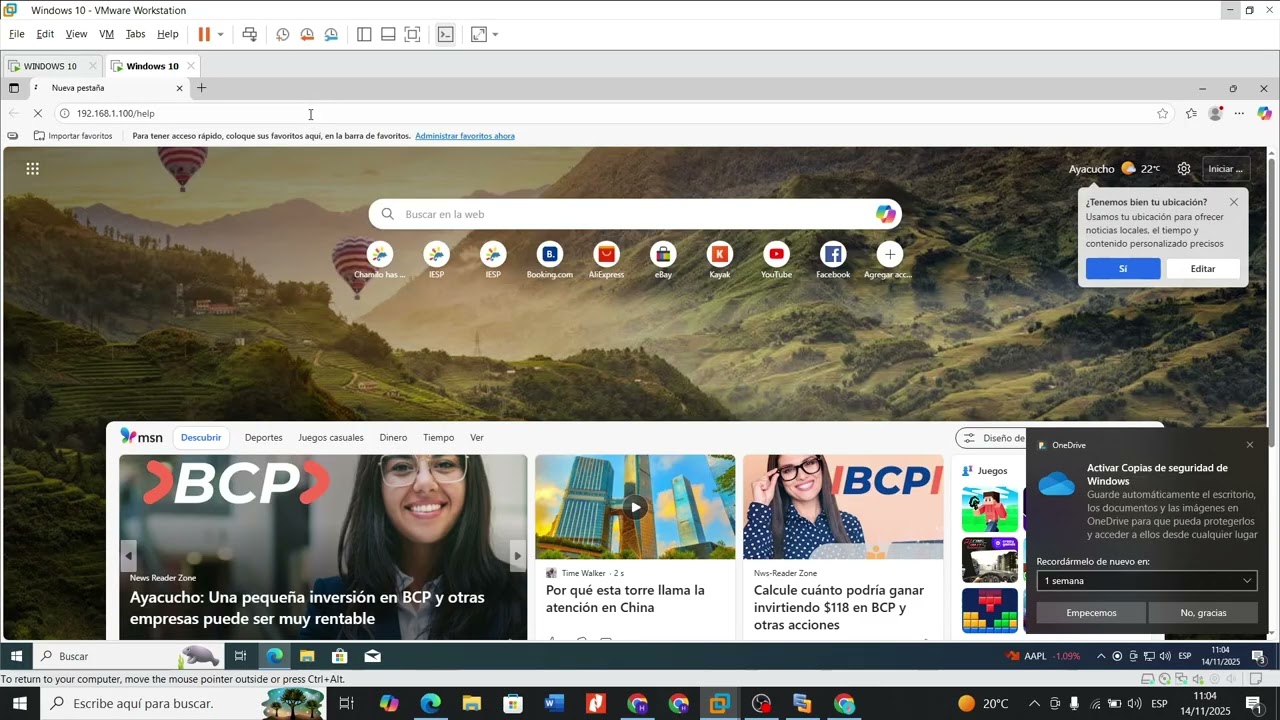Add page to favorites with star icon
This screenshot has height=720, width=1280.
1162,113
